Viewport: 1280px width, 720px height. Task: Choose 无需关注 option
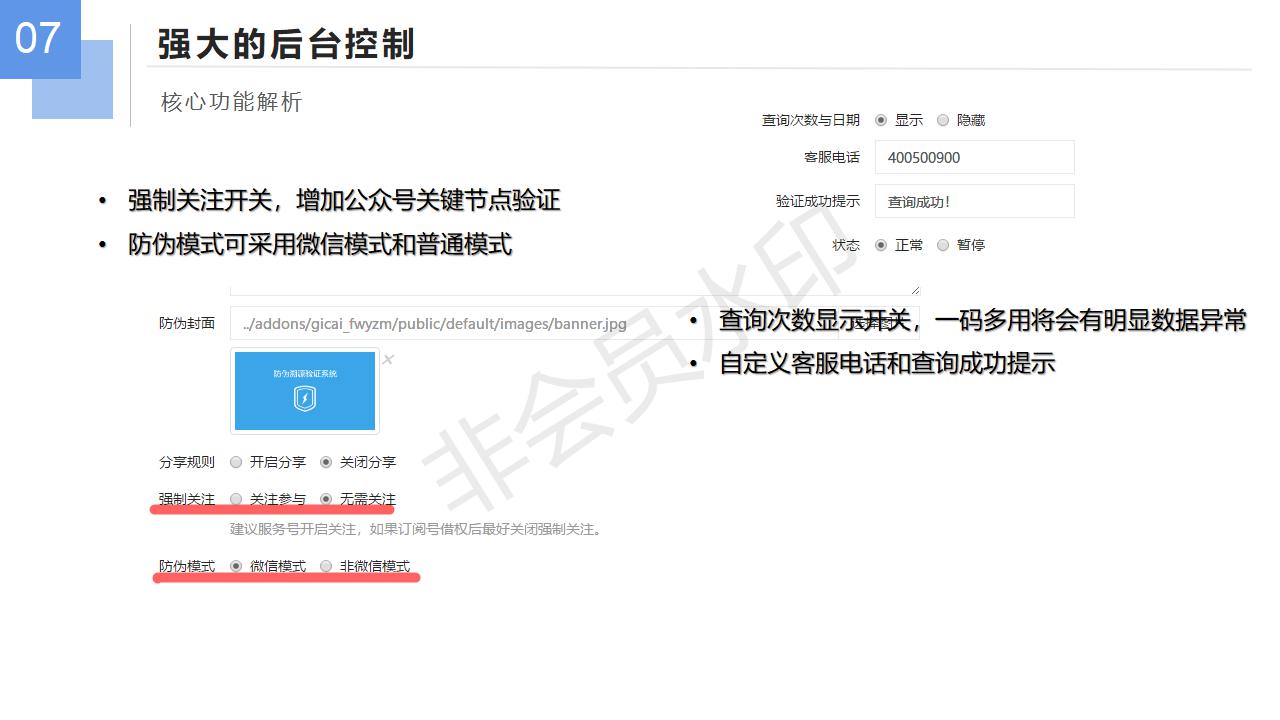tap(326, 498)
